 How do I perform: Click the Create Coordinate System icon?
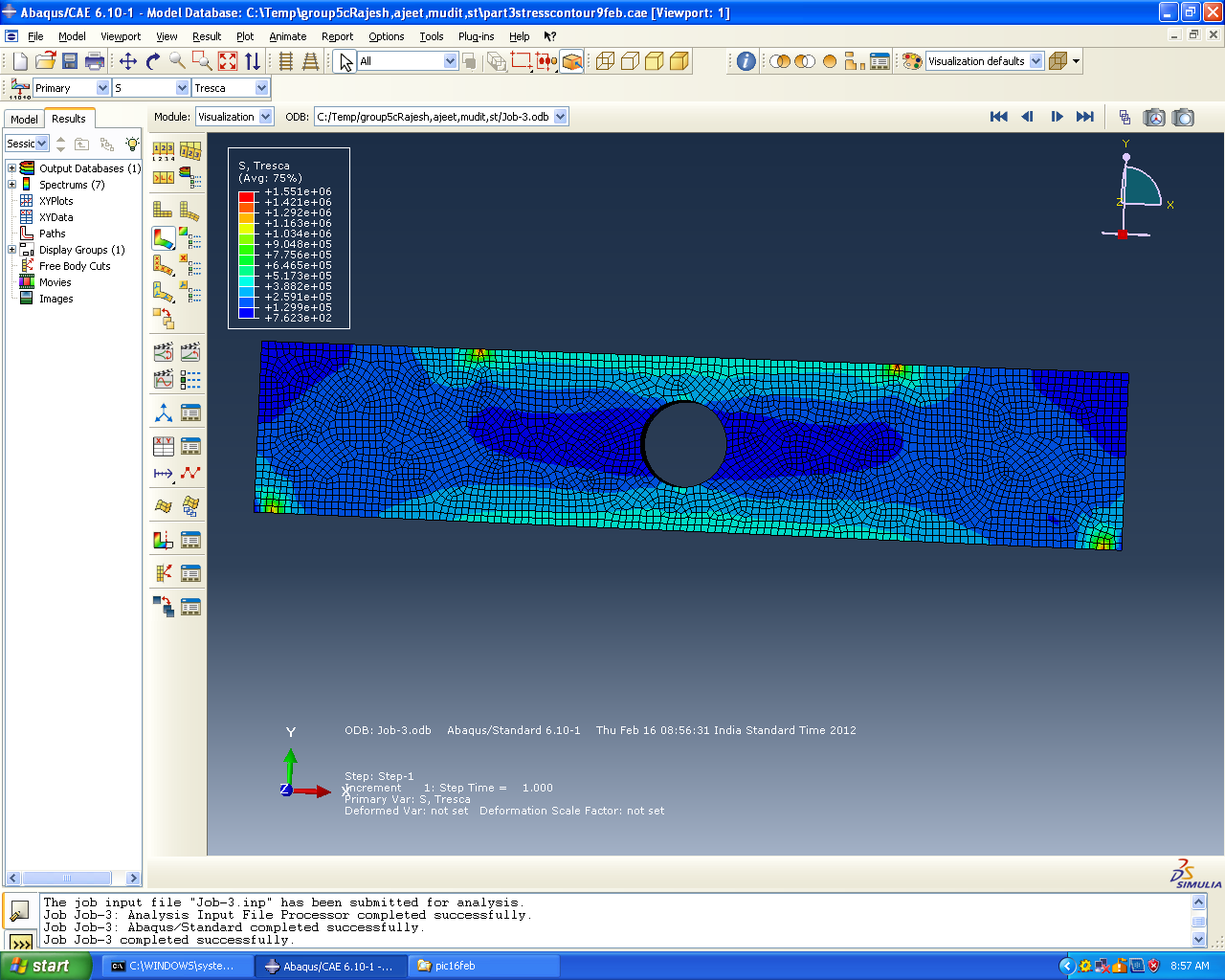click(x=164, y=413)
